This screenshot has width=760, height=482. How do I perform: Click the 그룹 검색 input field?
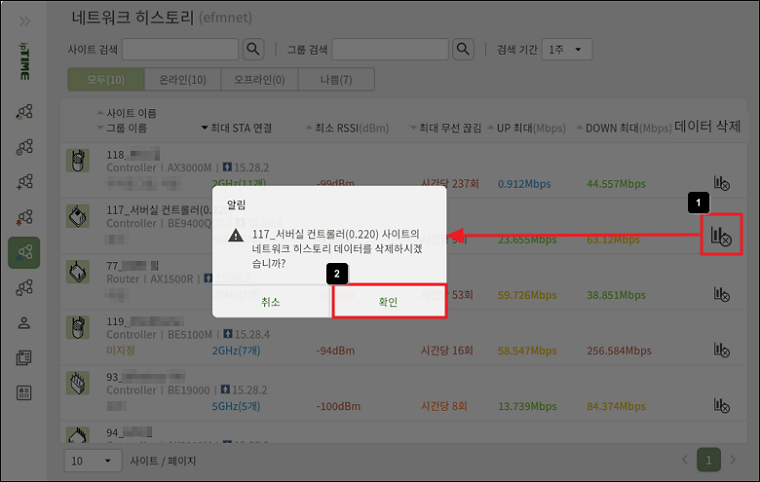(x=391, y=49)
